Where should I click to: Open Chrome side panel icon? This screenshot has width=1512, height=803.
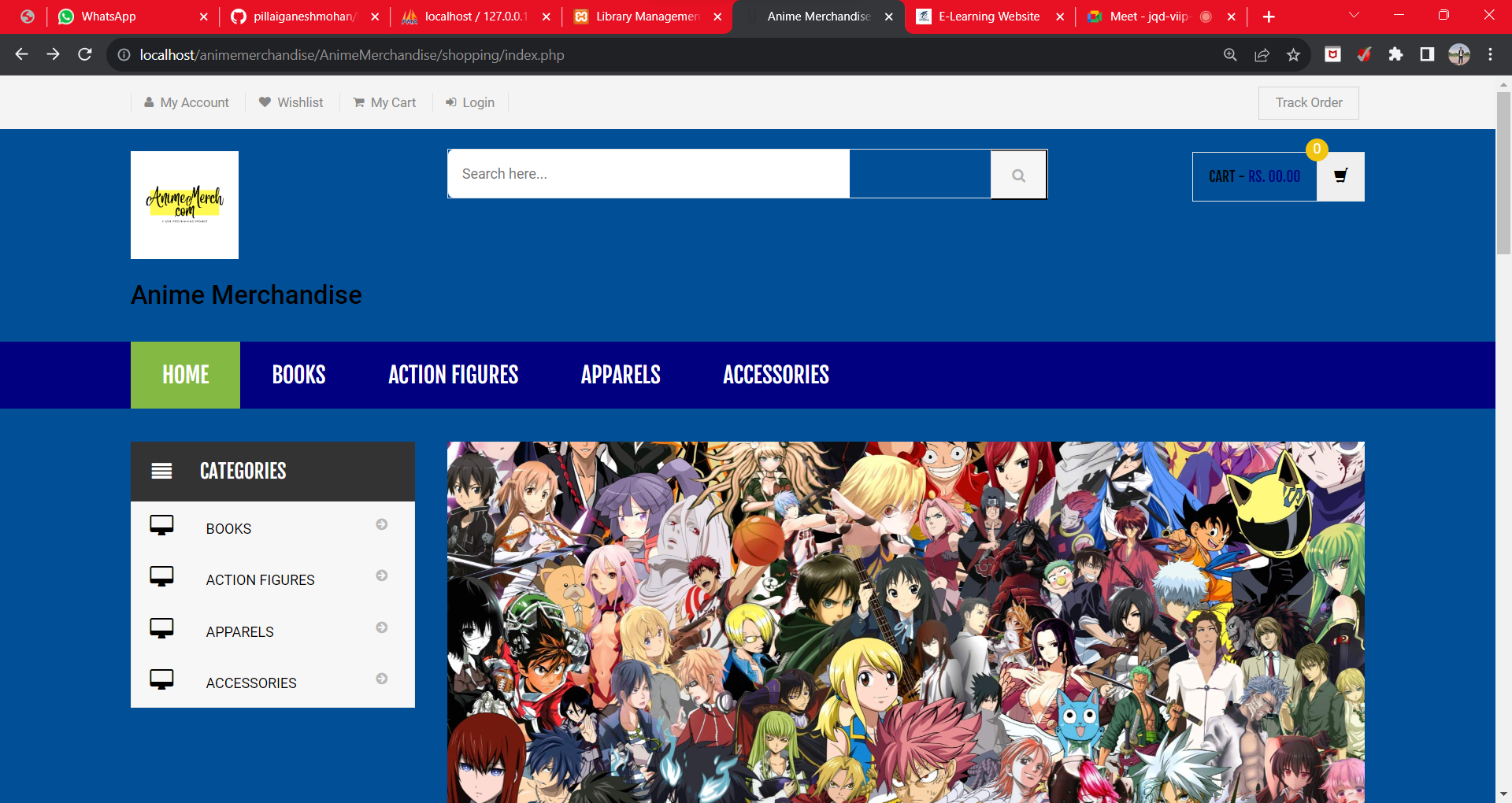pos(1427,54)
